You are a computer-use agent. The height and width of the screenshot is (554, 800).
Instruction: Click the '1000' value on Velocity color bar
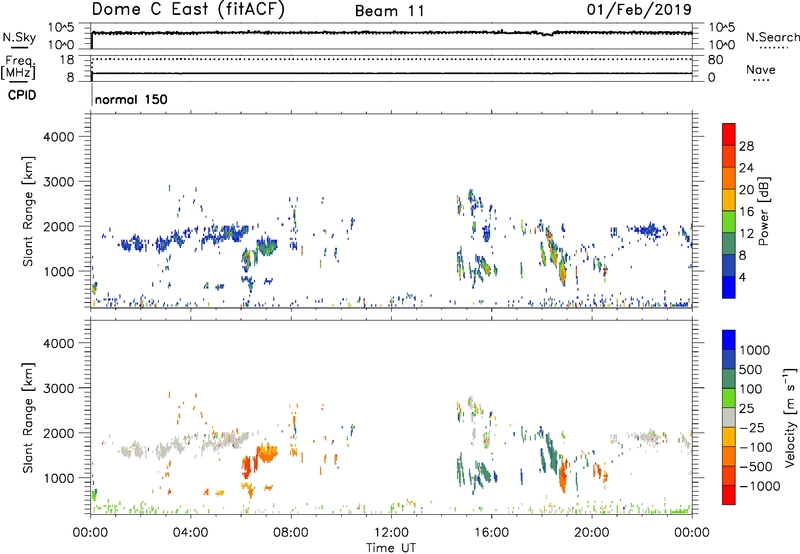pyautogui.click(x=755, y=350)
